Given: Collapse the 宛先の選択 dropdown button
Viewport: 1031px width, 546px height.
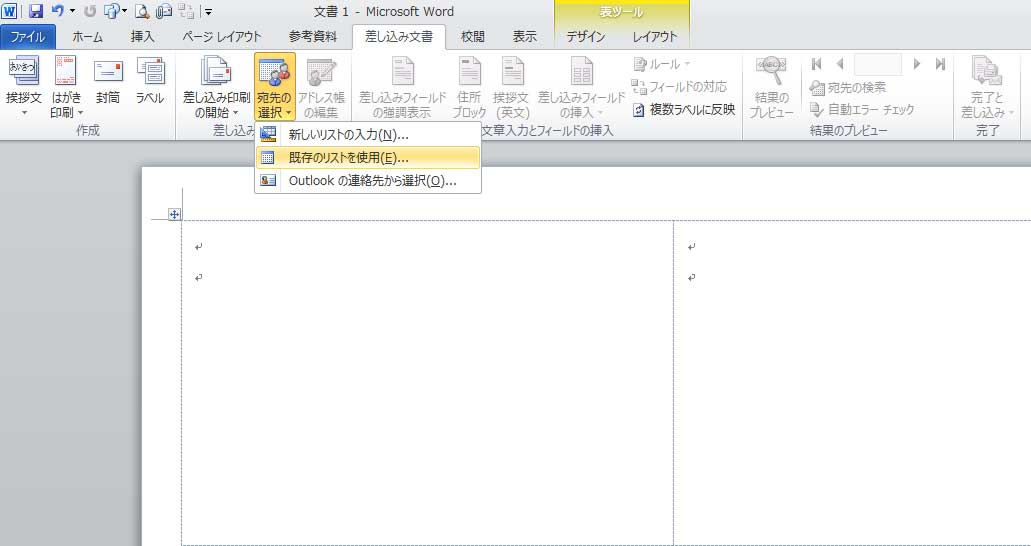Looking at the screenshot, I should (x=274, y=88).
